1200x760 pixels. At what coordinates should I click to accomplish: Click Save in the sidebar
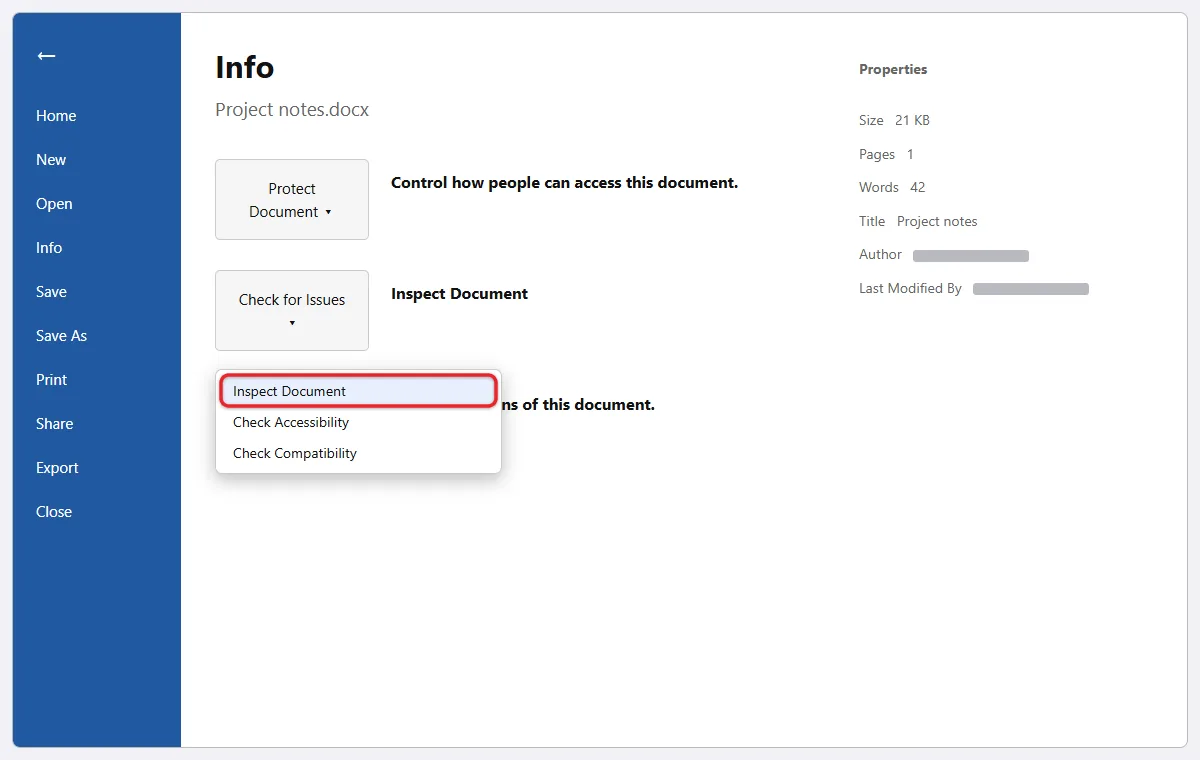click(51, 292)
